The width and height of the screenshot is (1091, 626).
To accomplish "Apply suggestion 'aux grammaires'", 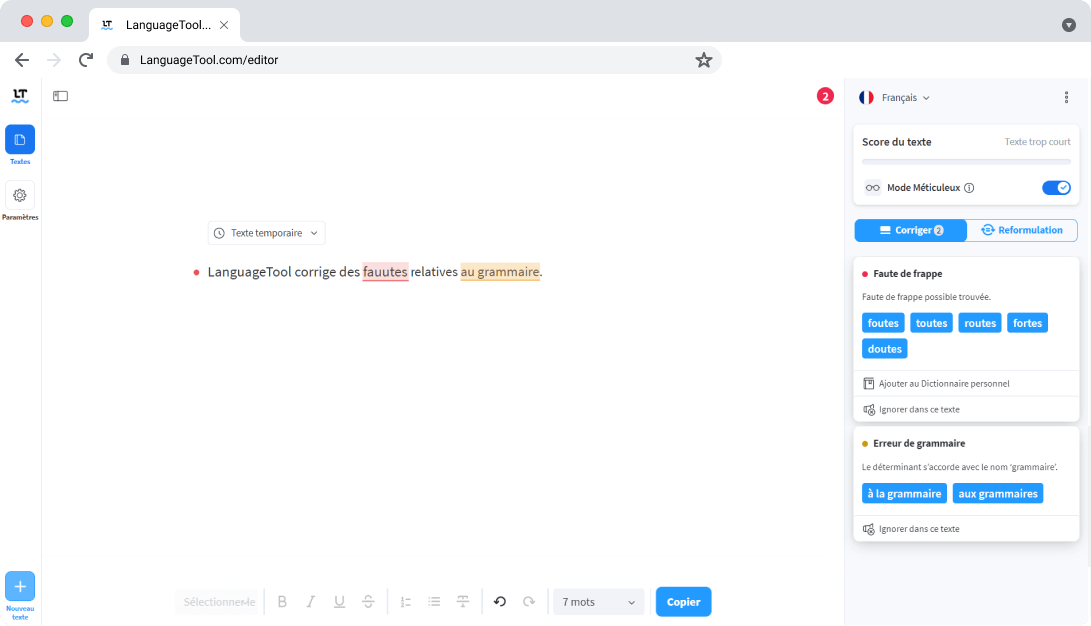I will coord(998,493).
